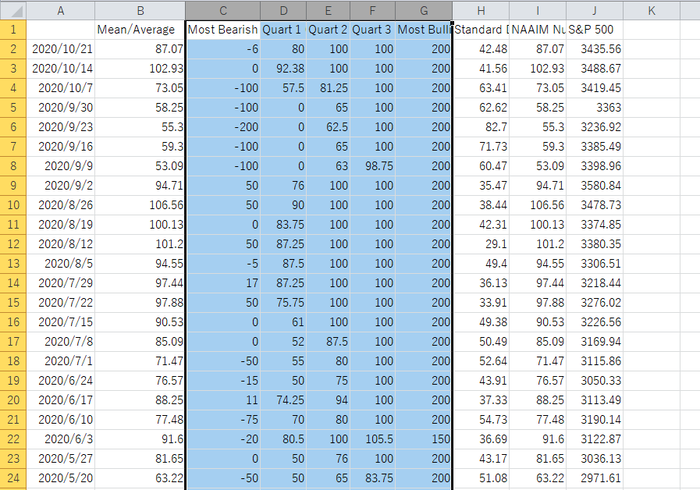Image resolution: width=700 pixels, height=490 pixels.
Task: Click standard deviation value 82.7
Action: [481, 127]
